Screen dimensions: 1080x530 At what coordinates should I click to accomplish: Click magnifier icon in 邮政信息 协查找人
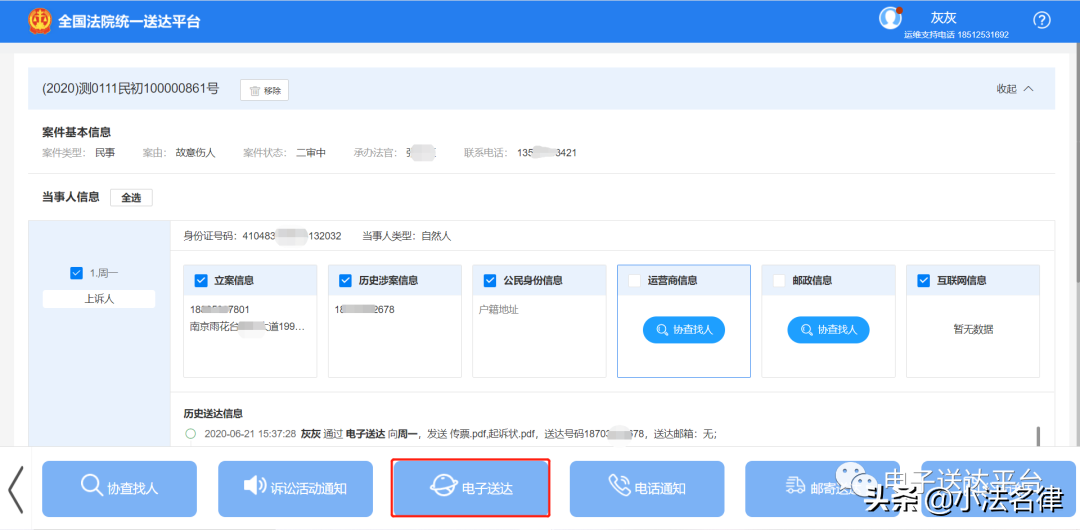pyautogui.click(x=807, y=330)
